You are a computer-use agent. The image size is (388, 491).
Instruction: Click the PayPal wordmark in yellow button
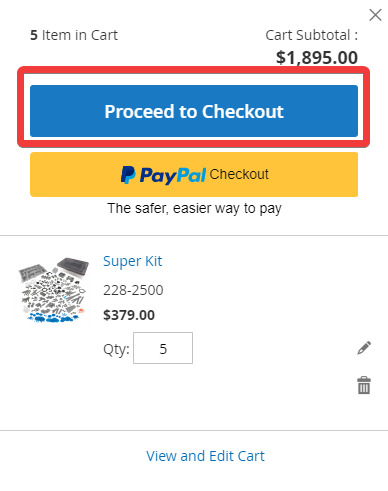click(173, 175)
